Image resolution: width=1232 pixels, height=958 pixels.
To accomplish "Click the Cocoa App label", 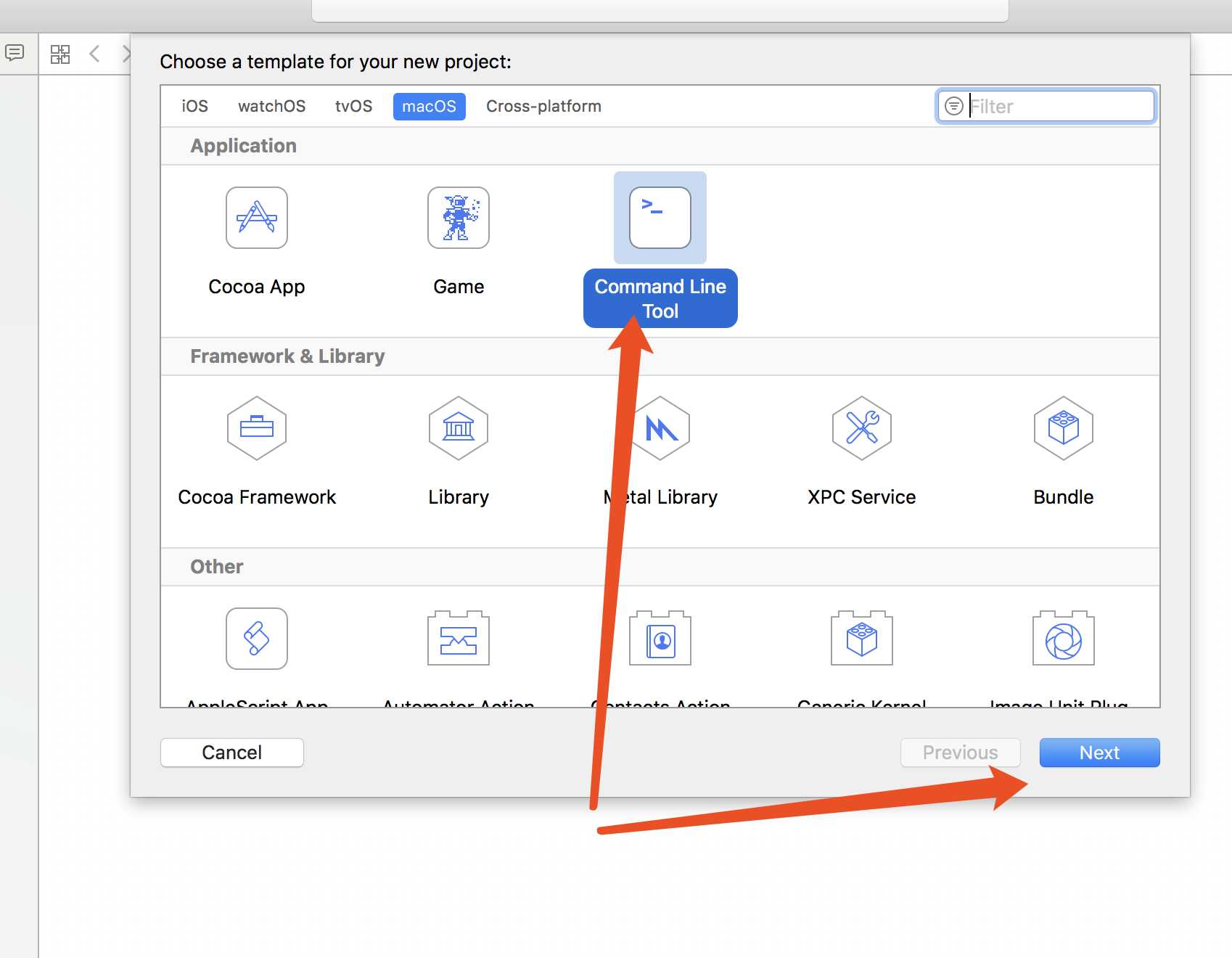I will [x=257, y=287].
